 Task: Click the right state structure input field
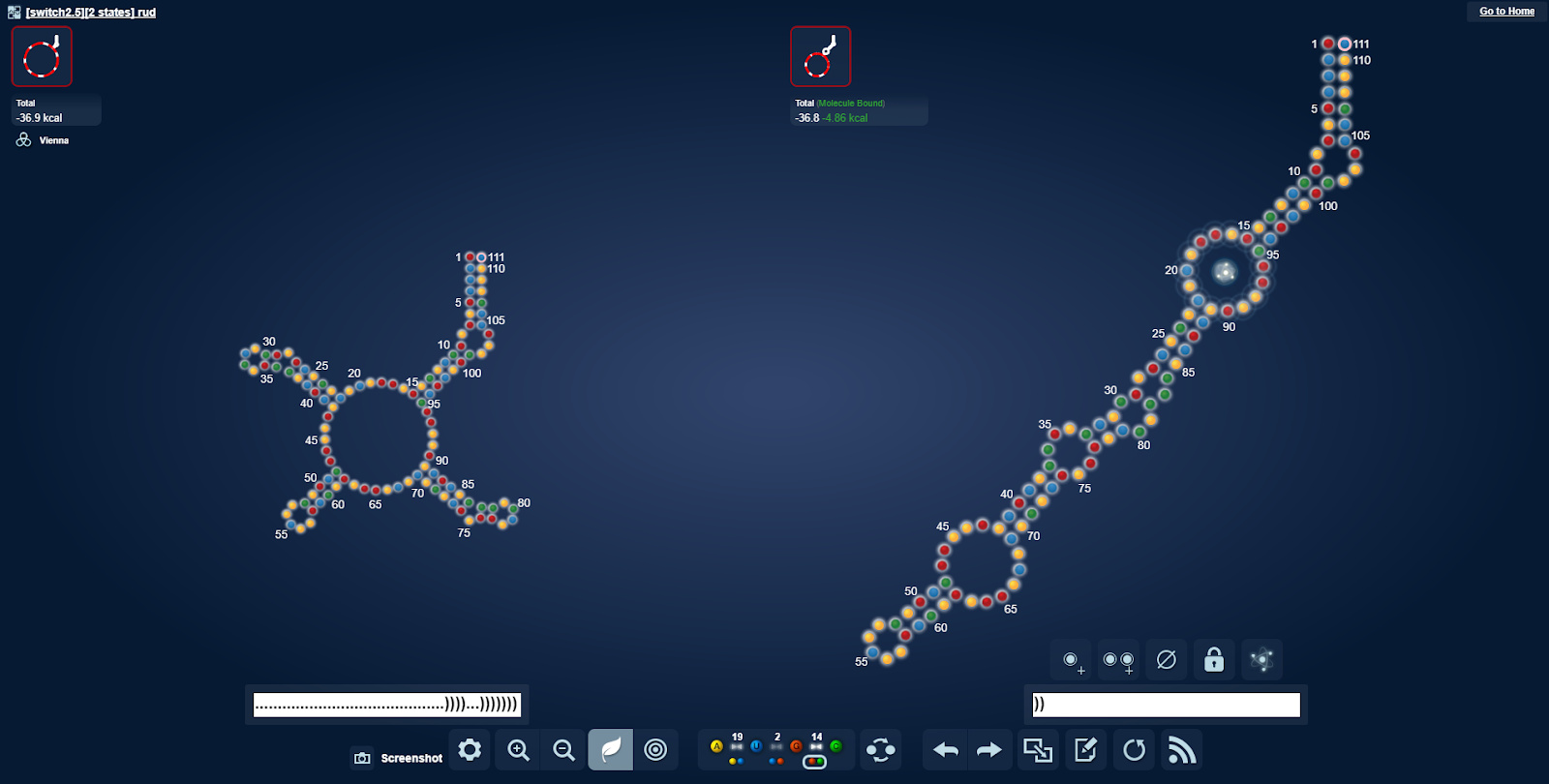click(1166, 705)
